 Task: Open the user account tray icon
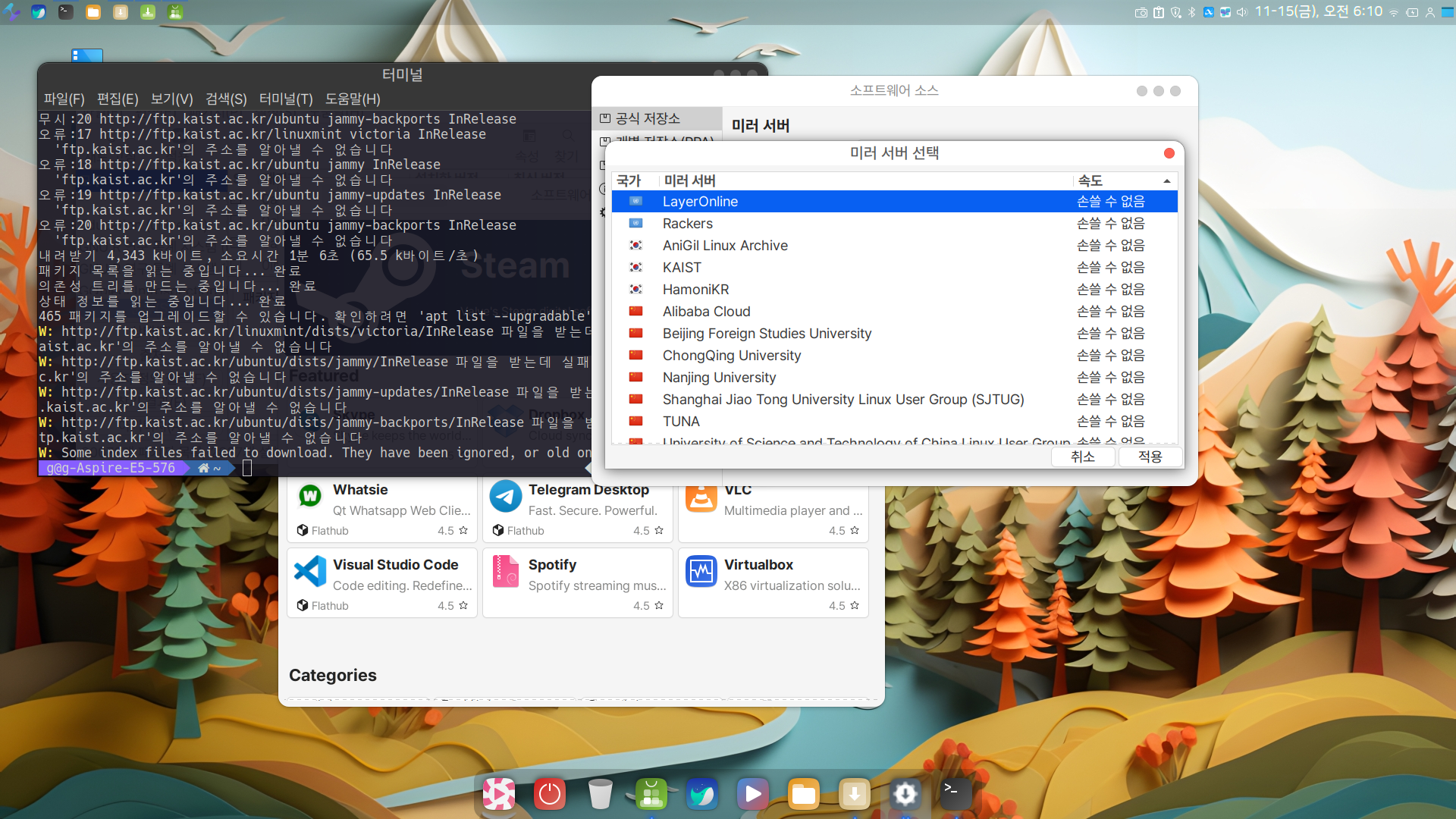tap(1430, 12)
